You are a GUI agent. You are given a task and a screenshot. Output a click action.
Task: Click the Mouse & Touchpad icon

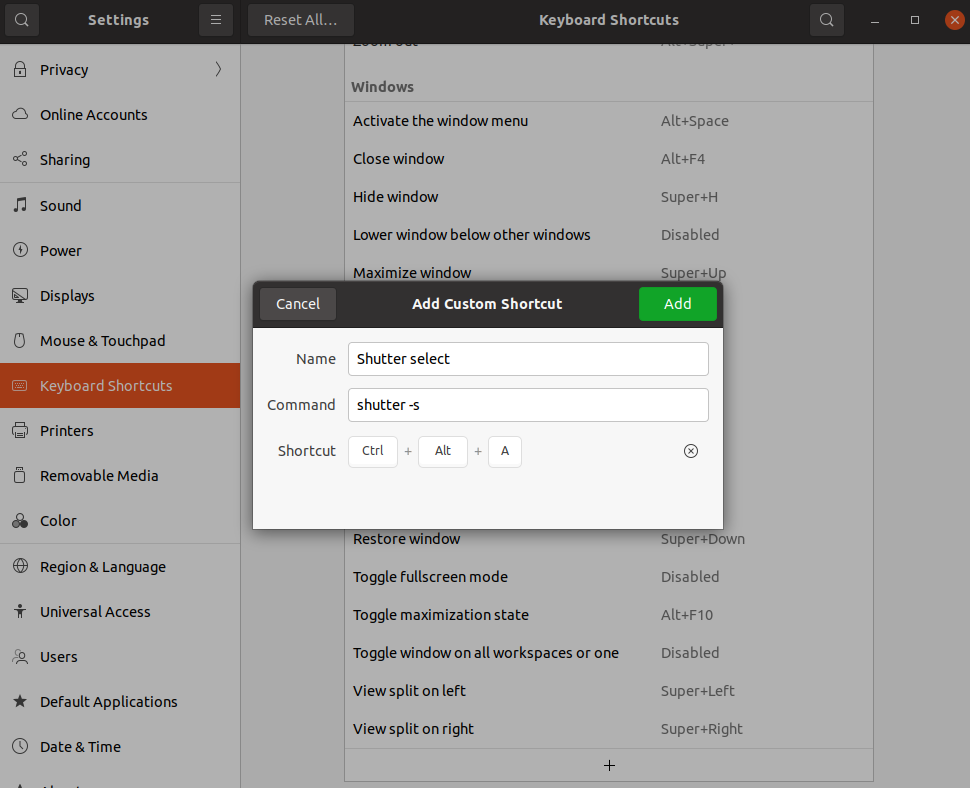point(20,340)
